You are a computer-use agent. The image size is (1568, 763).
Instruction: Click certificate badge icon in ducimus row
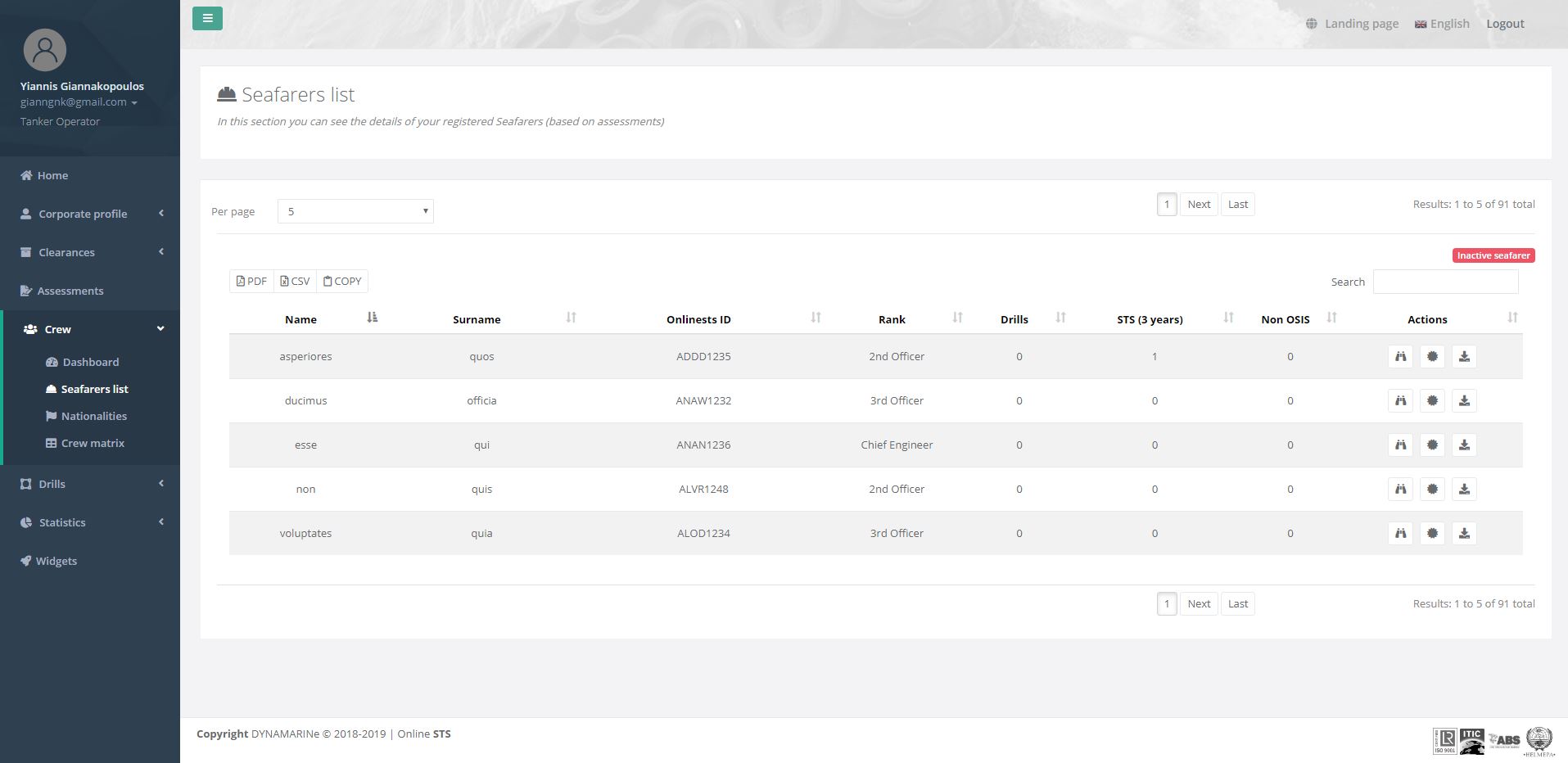click(x=1432, y=401)
